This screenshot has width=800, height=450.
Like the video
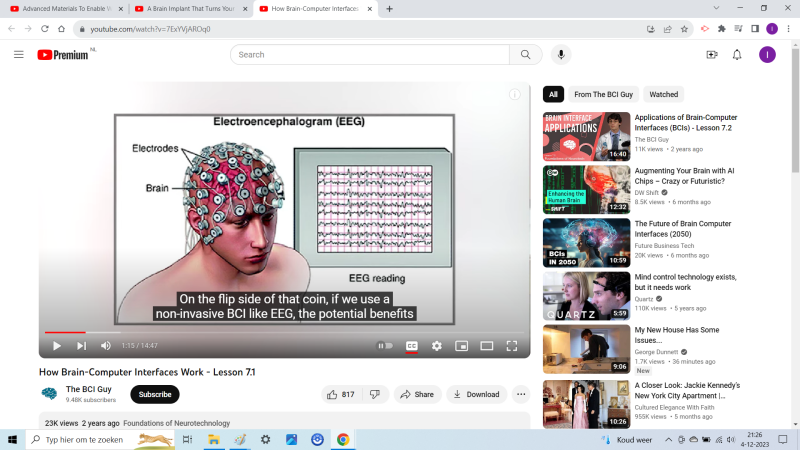coord(341,394)
